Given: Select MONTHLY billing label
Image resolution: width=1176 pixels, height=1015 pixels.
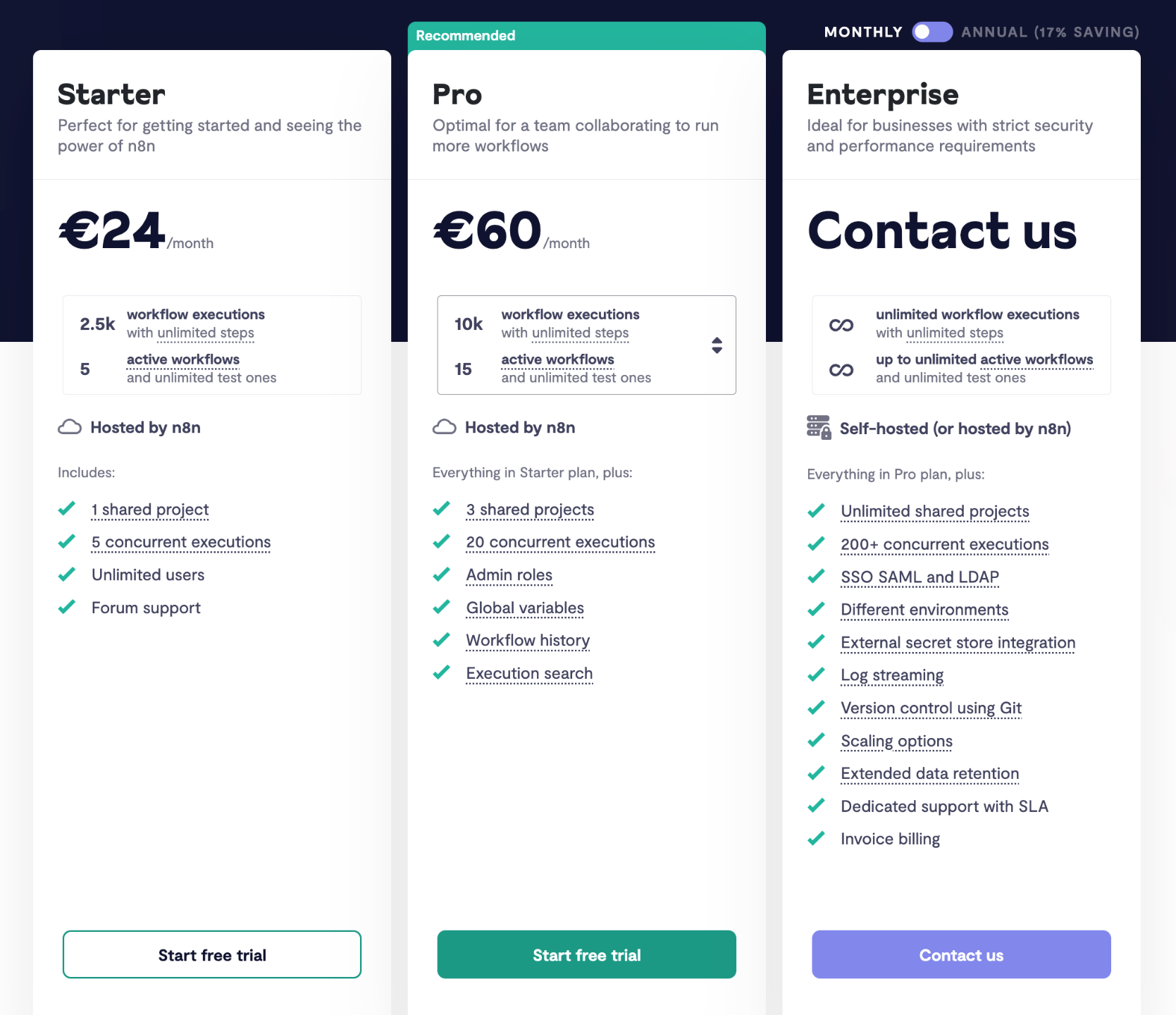Looking at the screenshot, I should (863, 32).
